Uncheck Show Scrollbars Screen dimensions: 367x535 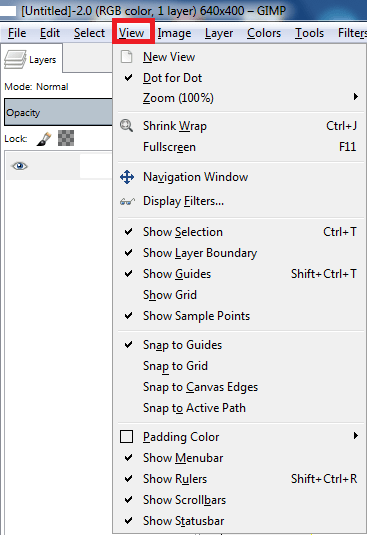pyautogui.click(x=239, y=500)
